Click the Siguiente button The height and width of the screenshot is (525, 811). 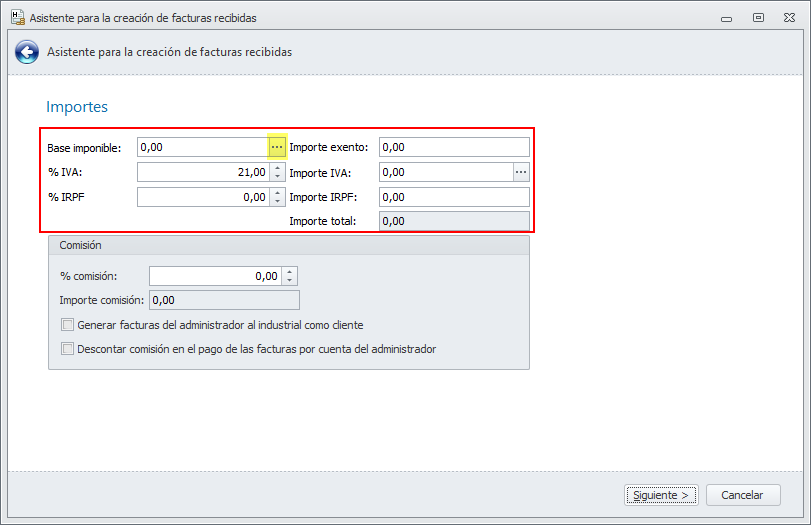661,495
